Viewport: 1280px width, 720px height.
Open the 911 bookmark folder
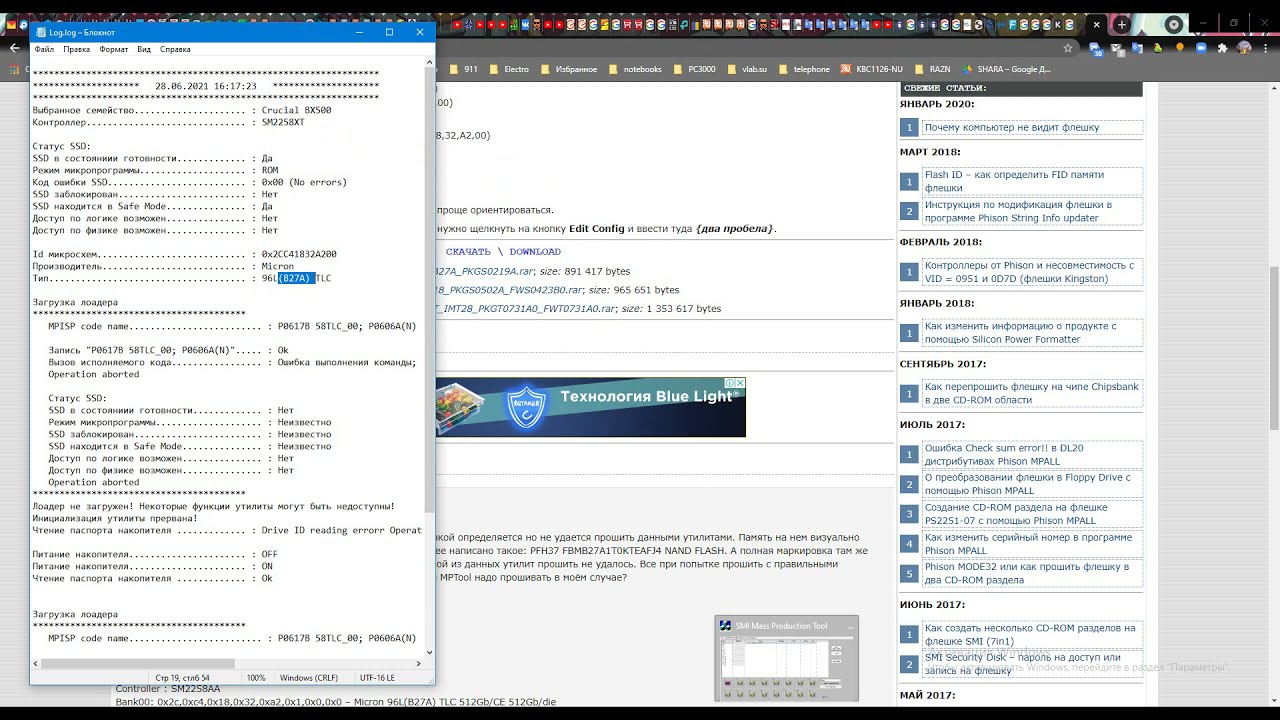[464, 69]
